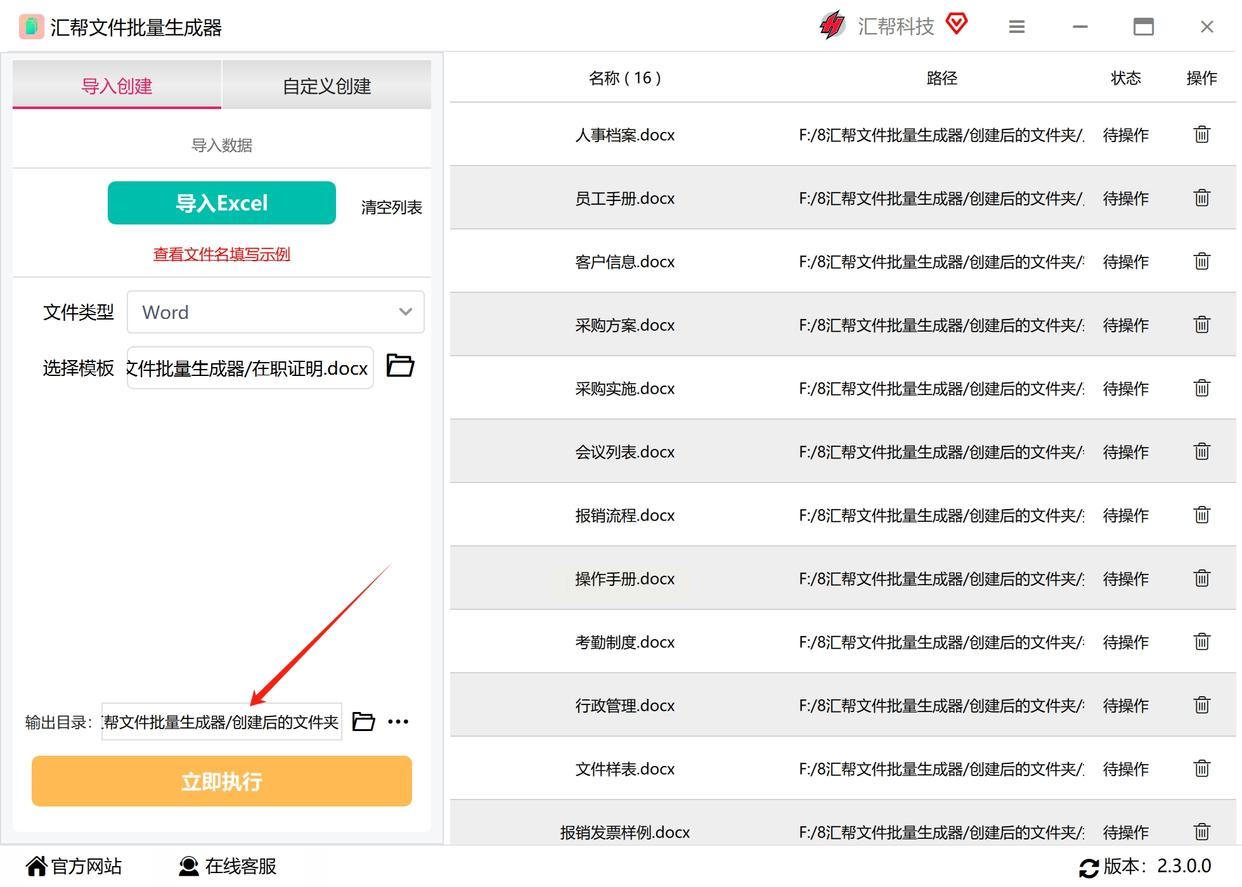The image size is (1242, 887).
Task: Select the 导入创建 tab
Action: 117,86
